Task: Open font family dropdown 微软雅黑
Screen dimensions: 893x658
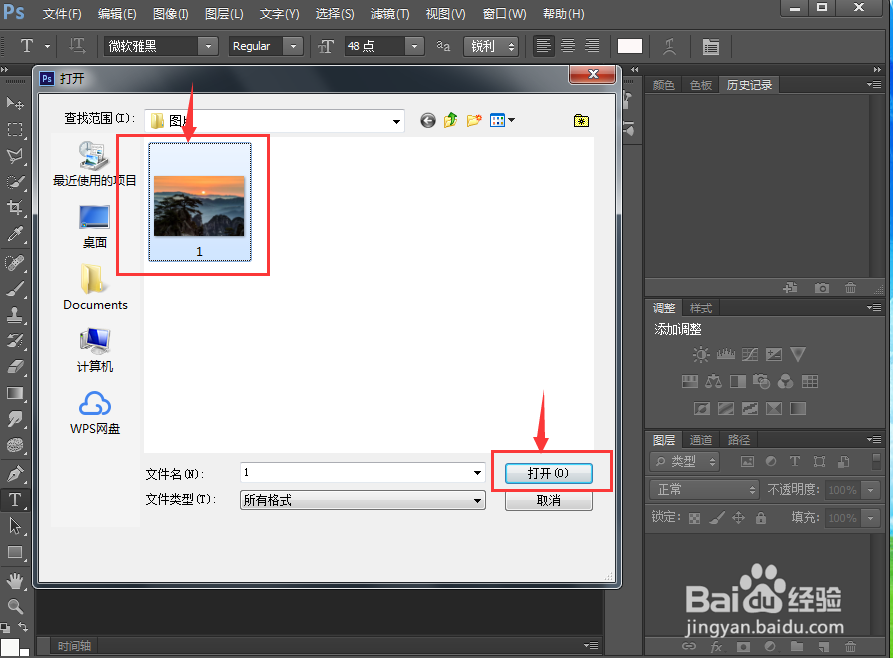Action: click(x=208, y=46)
